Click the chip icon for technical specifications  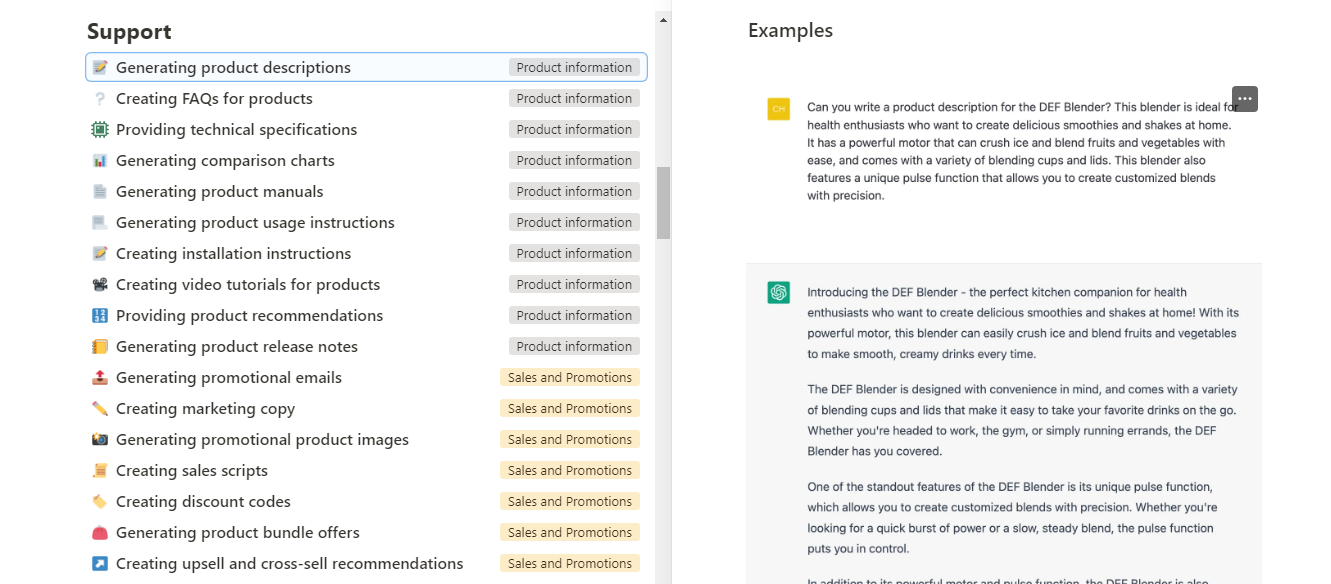coord(100,130)
